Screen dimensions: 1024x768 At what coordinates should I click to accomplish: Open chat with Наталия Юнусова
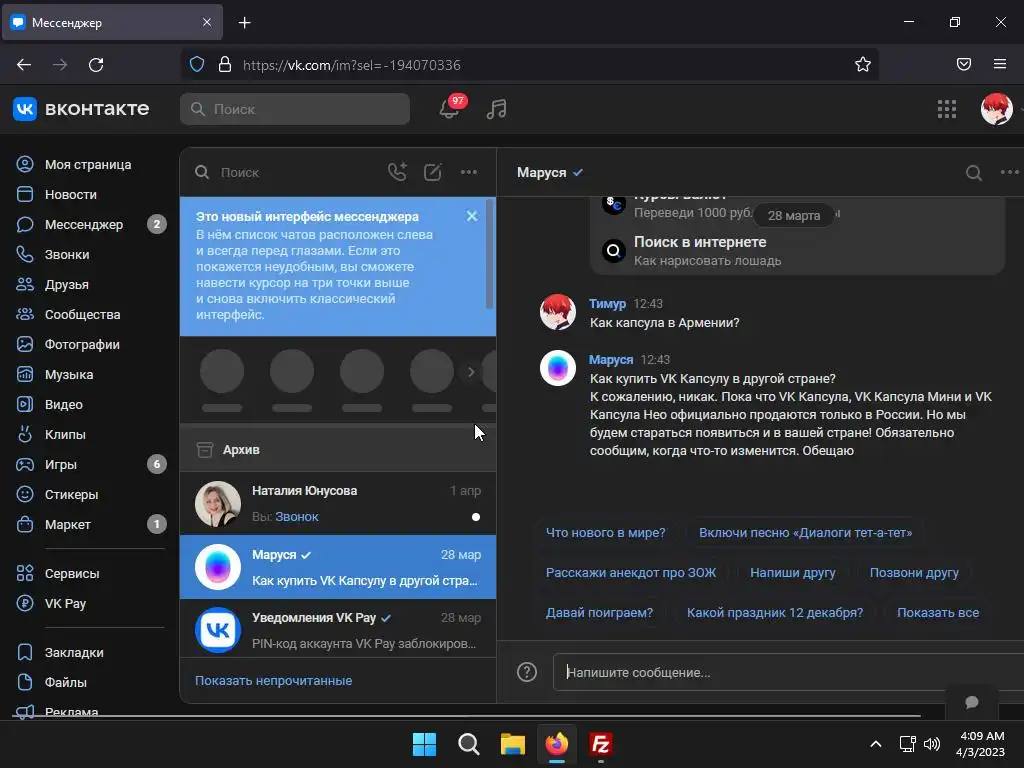[338, 504]
